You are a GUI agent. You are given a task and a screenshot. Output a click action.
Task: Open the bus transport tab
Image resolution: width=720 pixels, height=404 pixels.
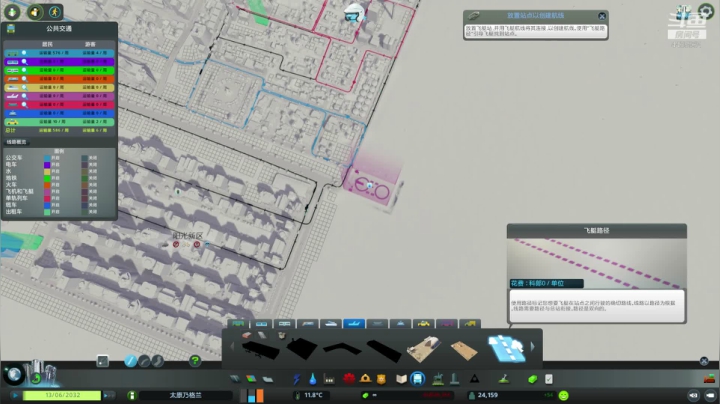(x=238, y=324)
